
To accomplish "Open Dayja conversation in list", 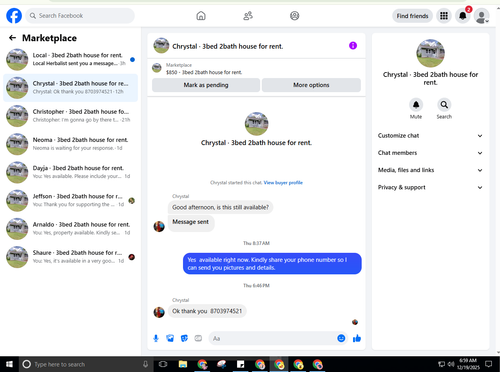I will 70,172.
